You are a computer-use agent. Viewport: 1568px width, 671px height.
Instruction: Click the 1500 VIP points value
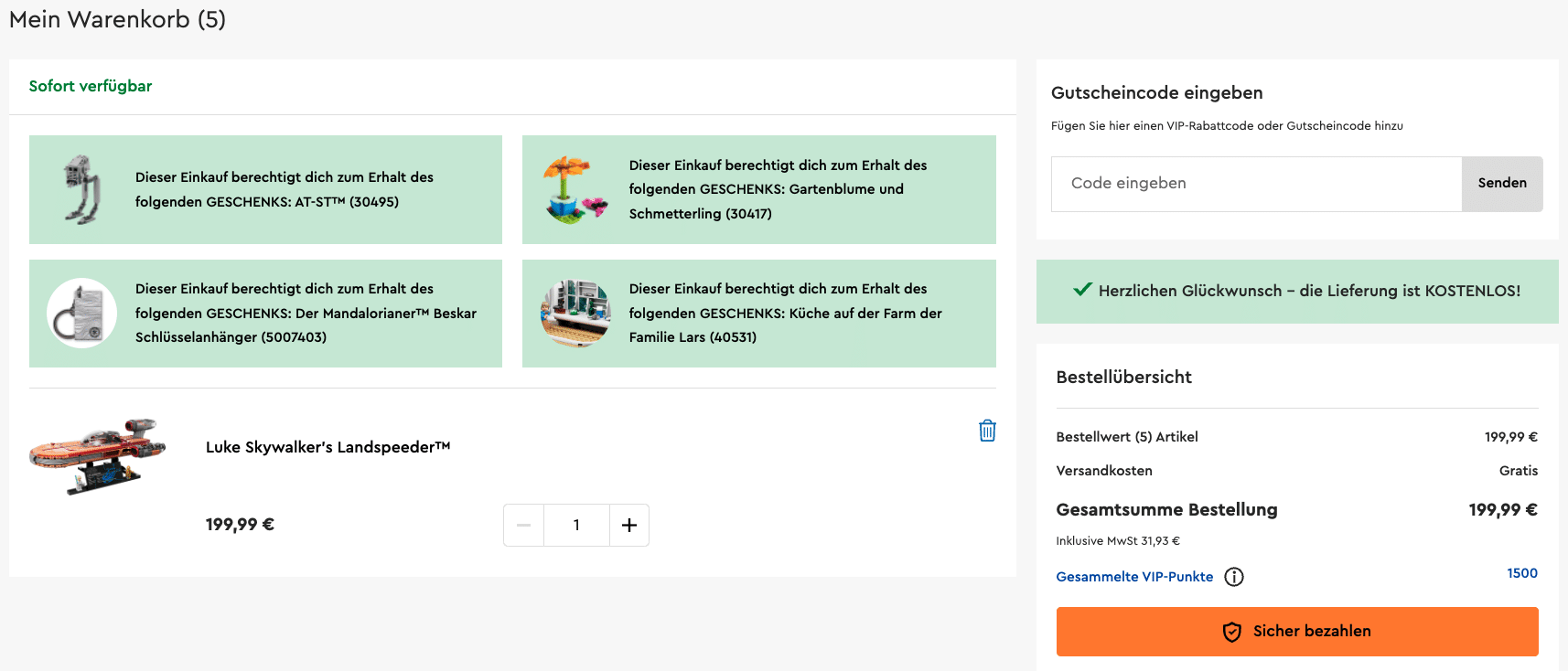click(1522, 573)
